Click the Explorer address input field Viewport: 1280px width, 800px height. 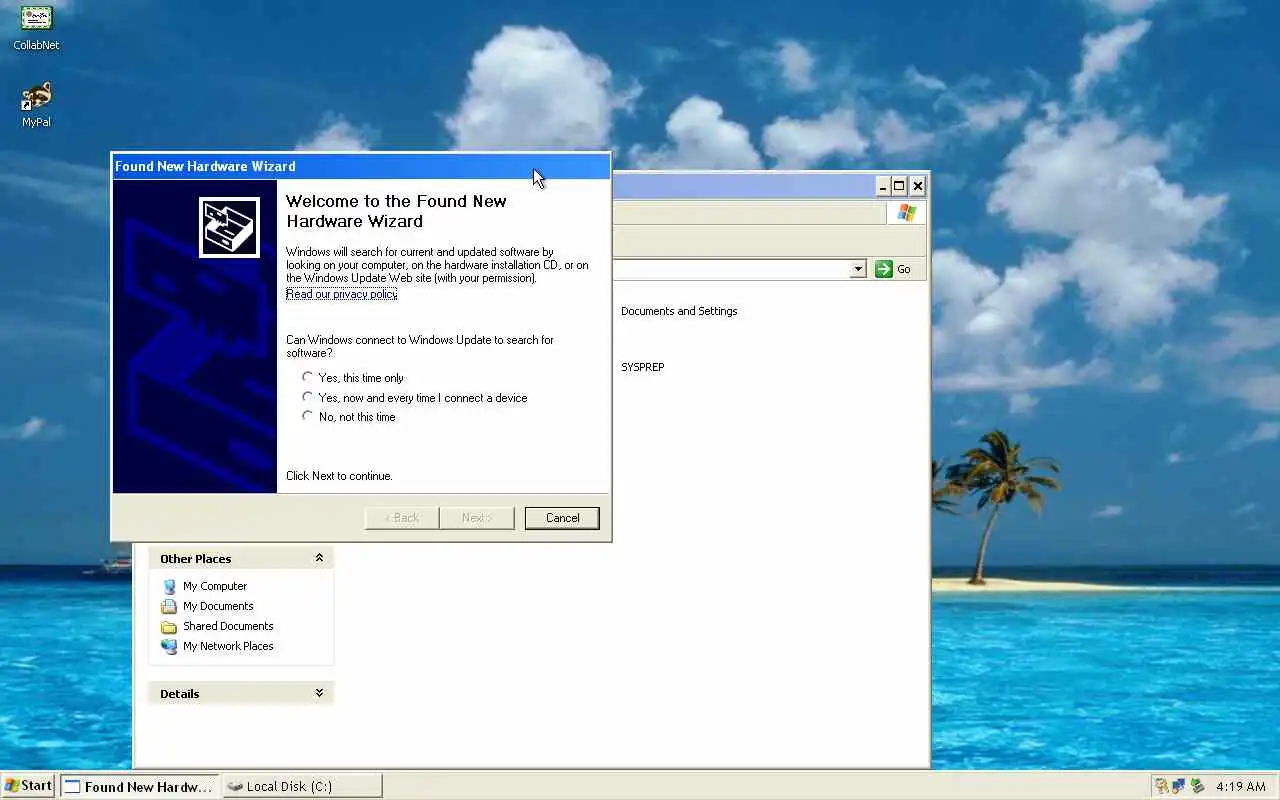point(731,269)
